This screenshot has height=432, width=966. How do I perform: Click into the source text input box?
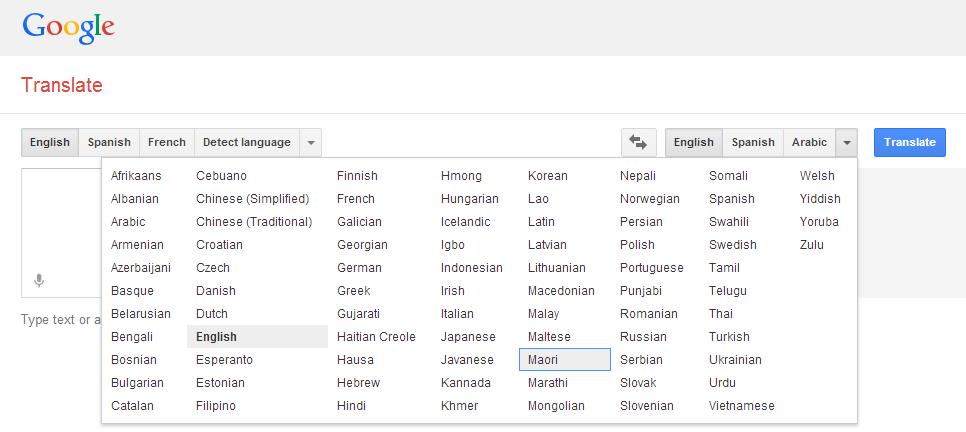61,233
